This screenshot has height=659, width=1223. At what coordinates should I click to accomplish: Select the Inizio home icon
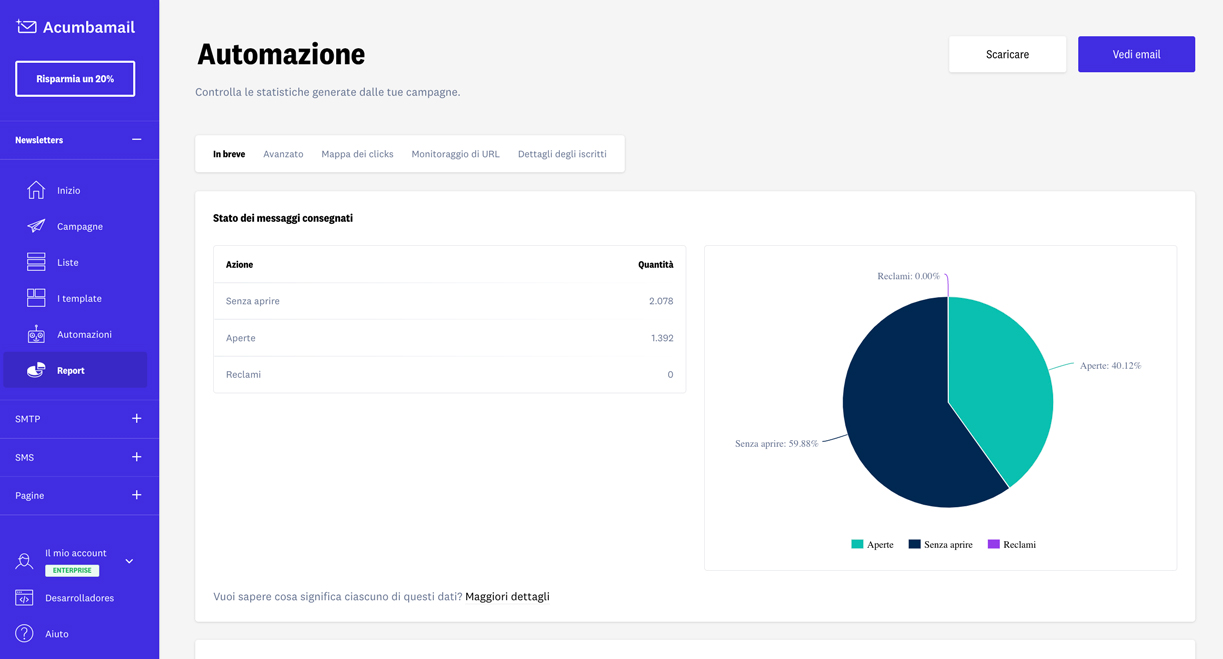pos(33,190)
